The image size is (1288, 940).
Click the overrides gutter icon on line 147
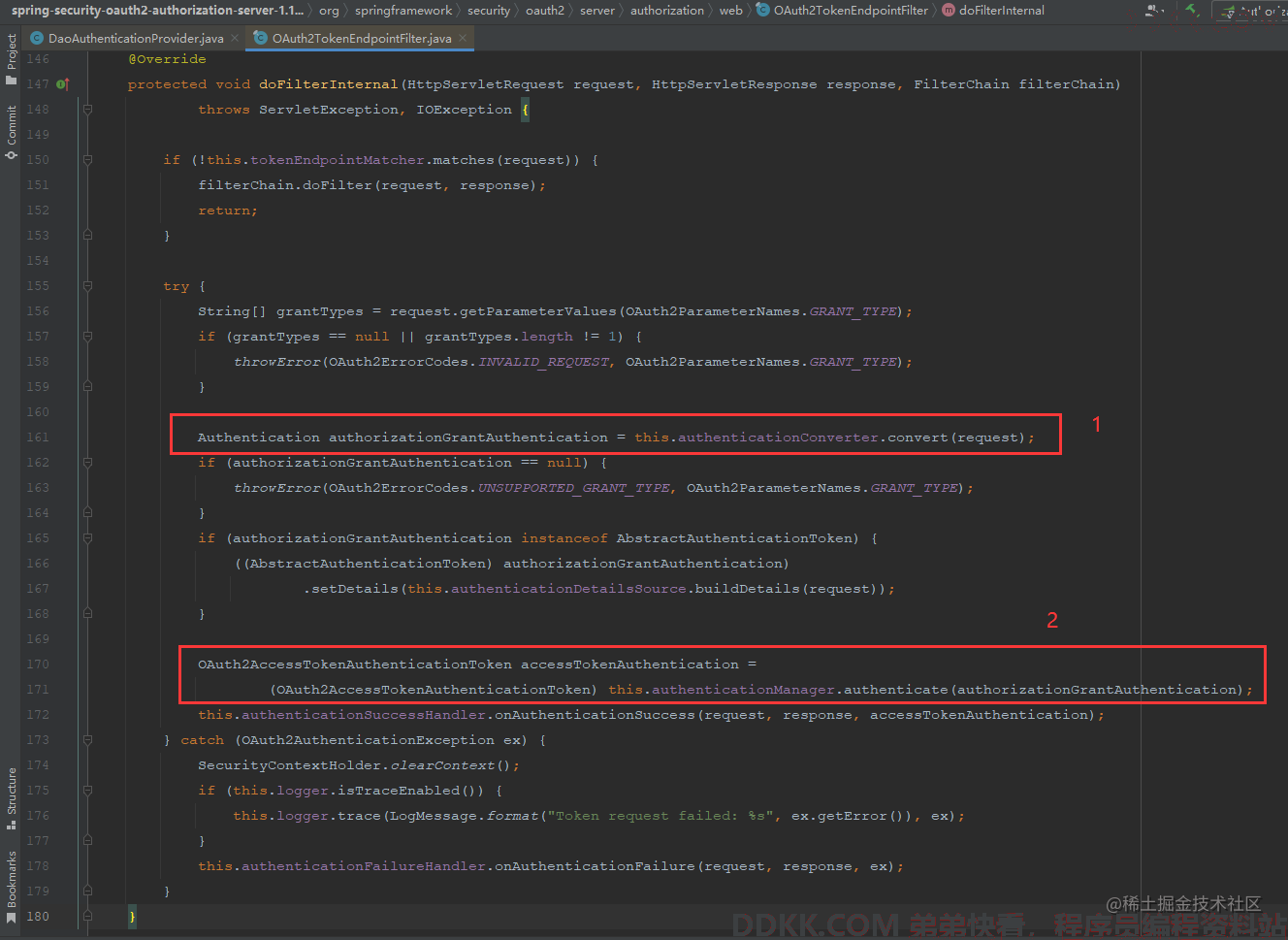63,84
